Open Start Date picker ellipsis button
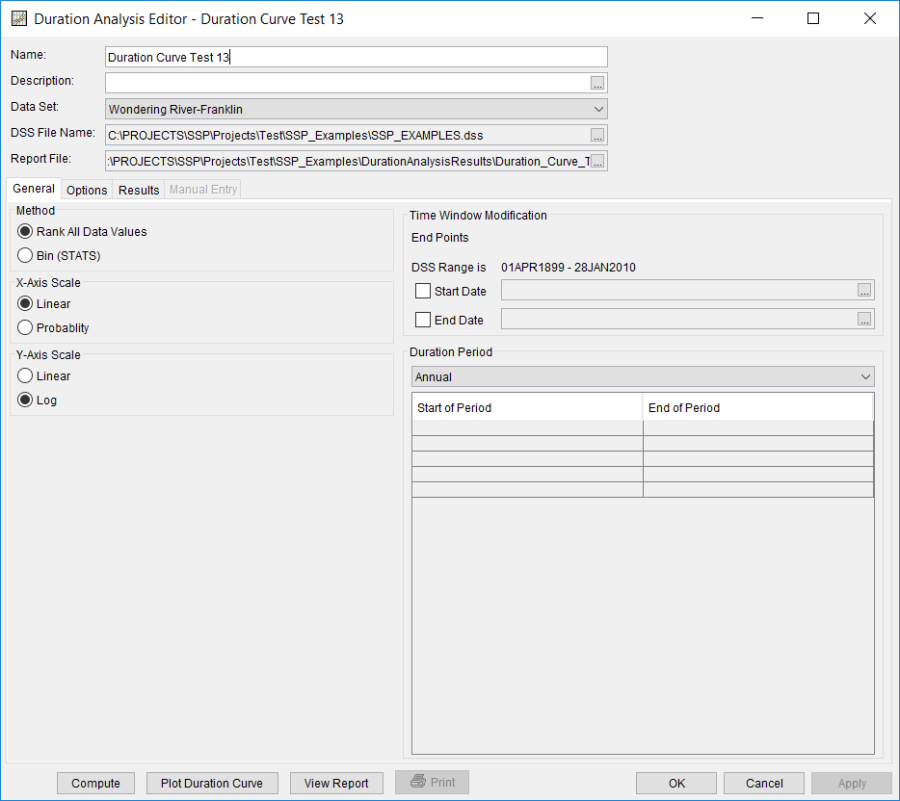The height and width of the screenshot is (801, 900). (x=864, y=290)
